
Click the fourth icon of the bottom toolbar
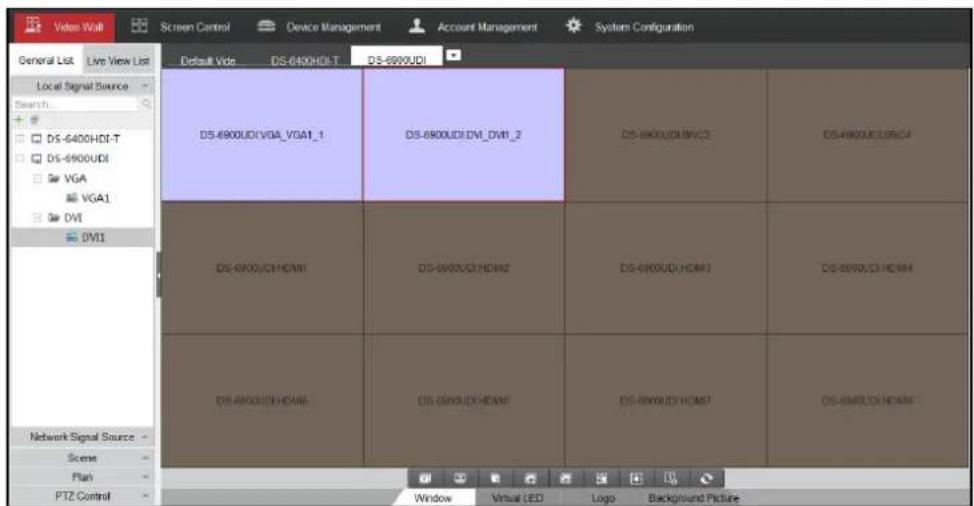[530, 478]
